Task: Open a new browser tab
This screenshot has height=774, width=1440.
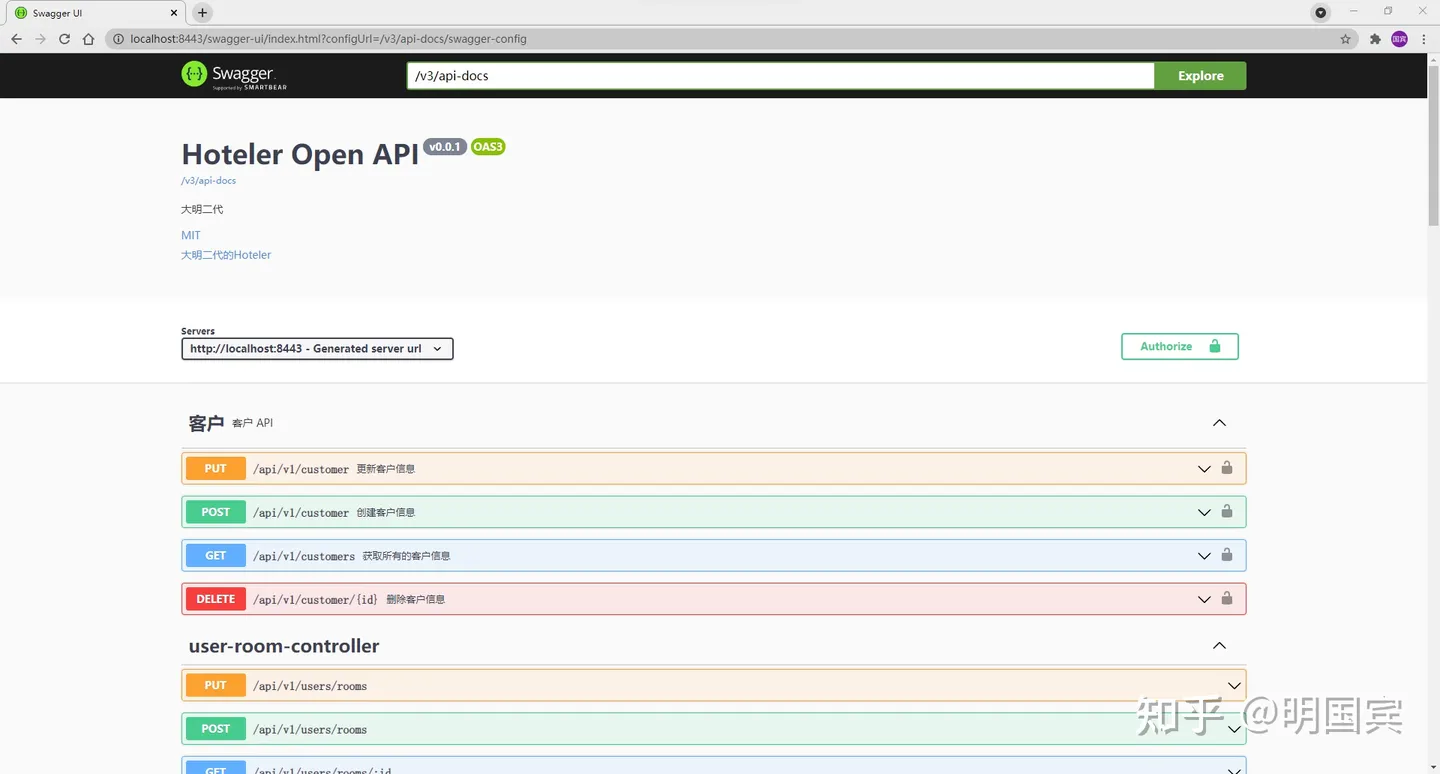Action: click(x=202, y=13)
